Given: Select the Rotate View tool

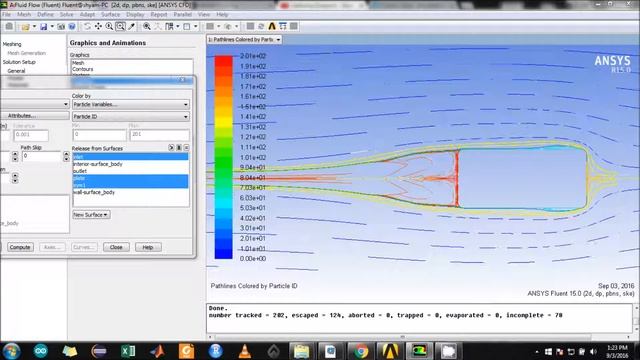Looking at the screenshot, I should [87, 27].
